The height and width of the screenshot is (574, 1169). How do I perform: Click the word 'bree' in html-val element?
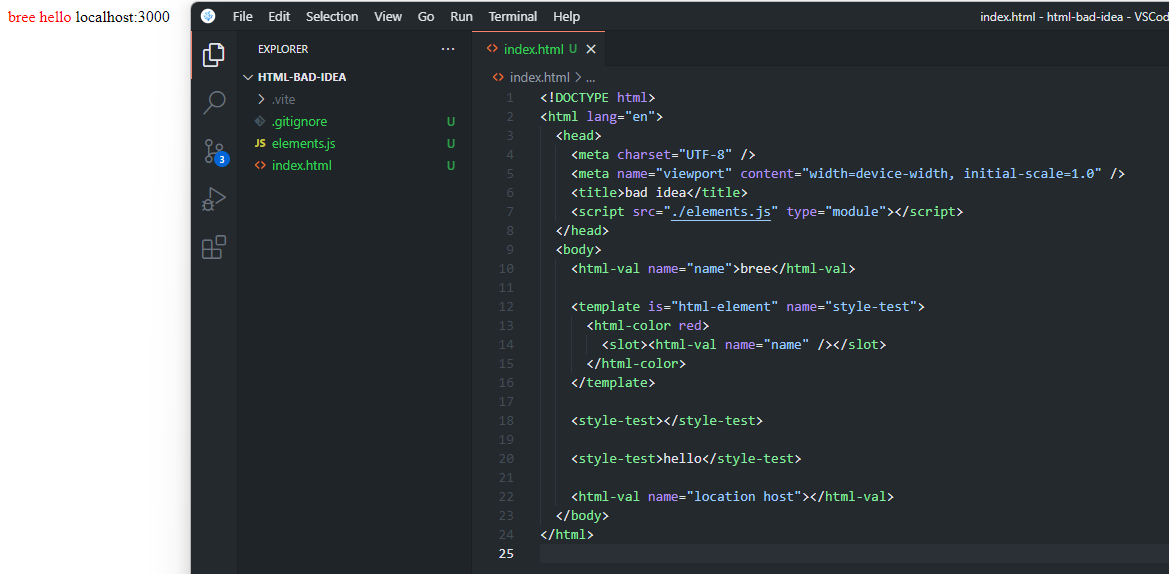click(754, 268)
